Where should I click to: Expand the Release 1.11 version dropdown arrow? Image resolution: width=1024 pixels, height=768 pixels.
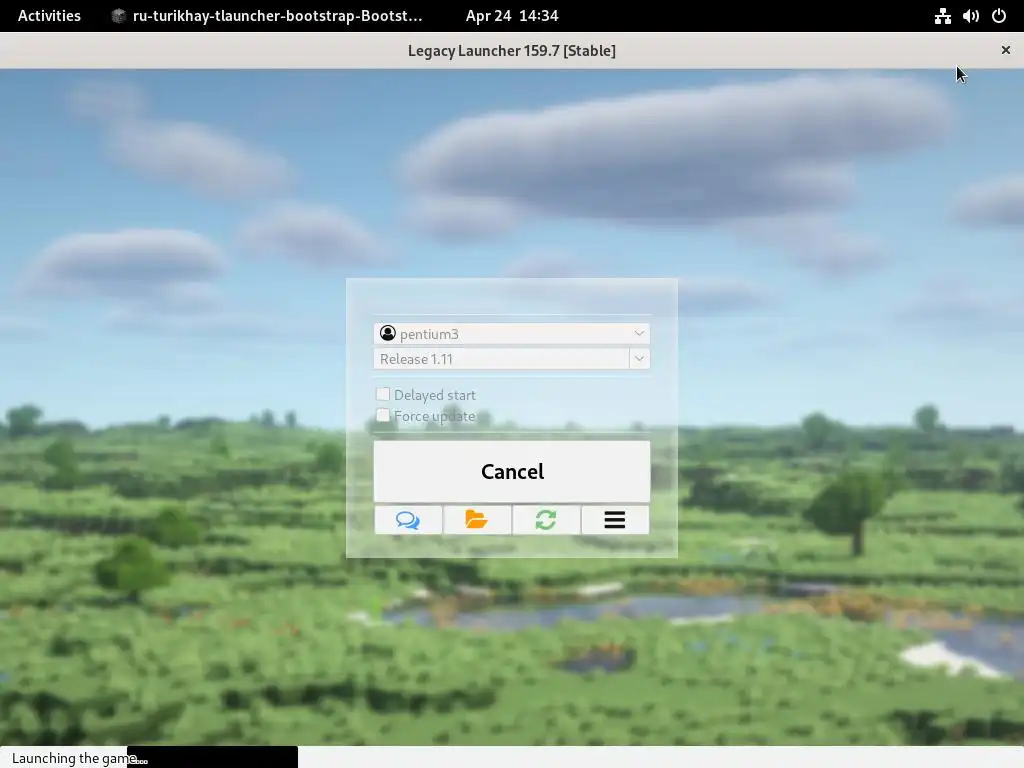tap(639, 359)
